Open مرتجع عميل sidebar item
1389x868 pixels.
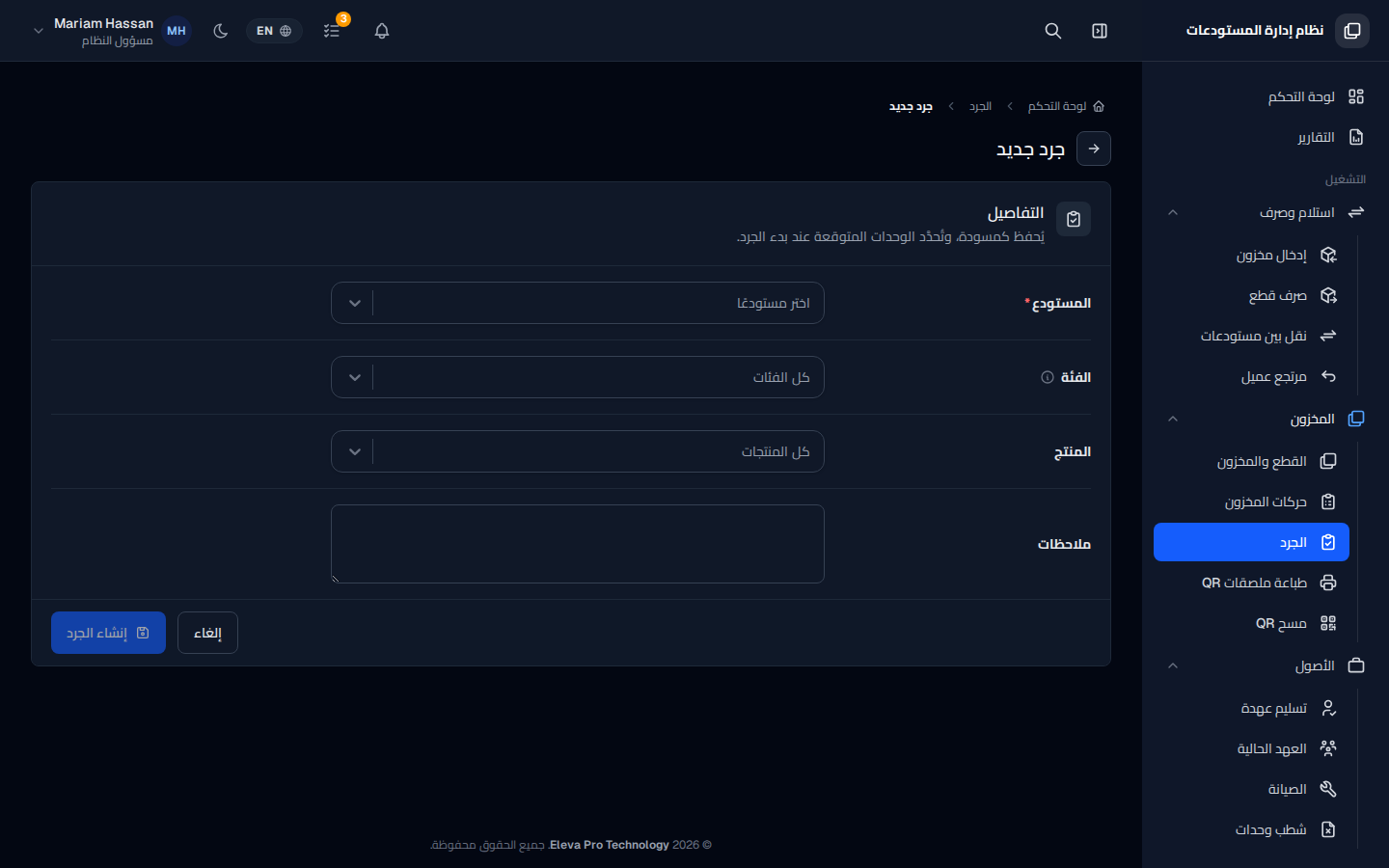tap(1252, 376)
